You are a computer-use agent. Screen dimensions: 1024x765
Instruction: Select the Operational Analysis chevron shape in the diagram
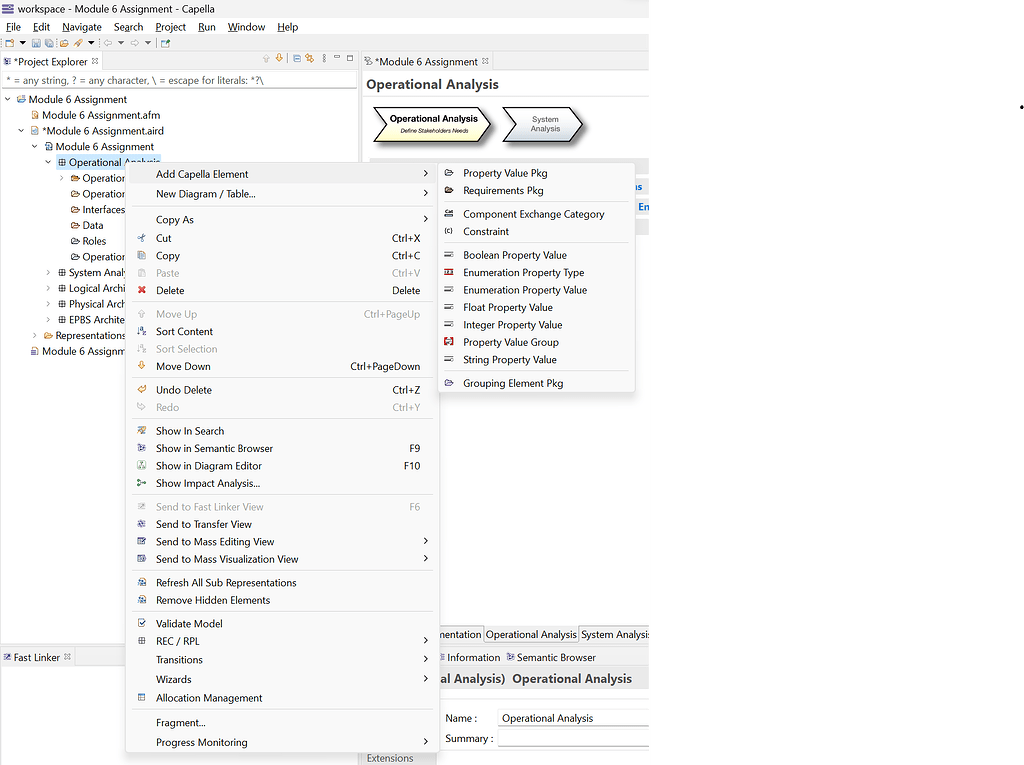(x=432, y=124)
